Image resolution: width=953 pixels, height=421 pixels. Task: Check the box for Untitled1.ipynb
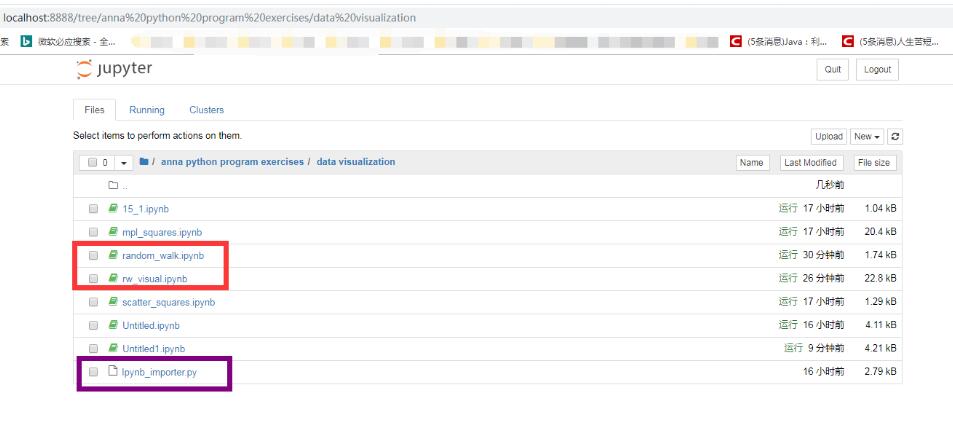coord(93,349)
